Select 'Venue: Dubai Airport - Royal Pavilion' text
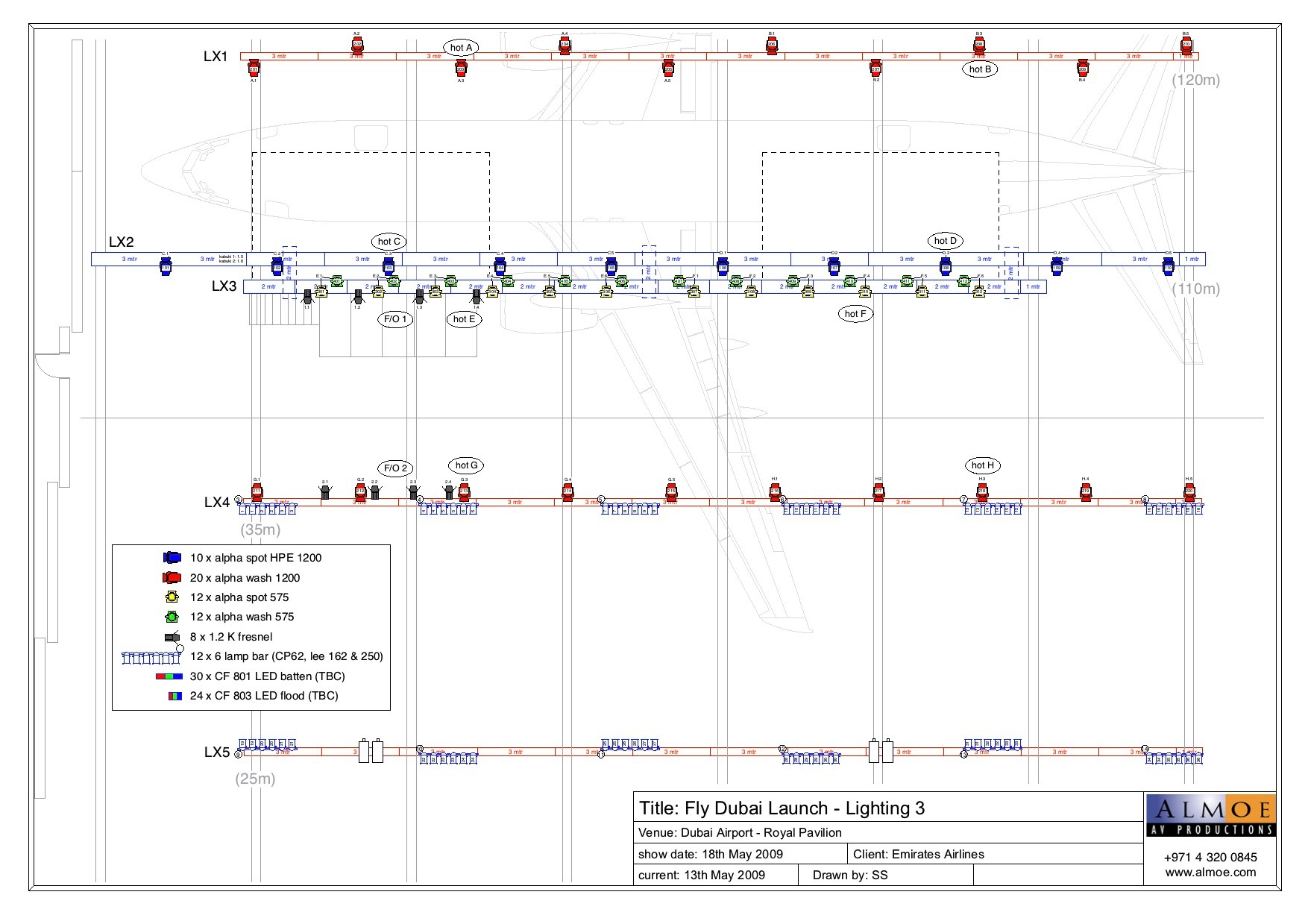The image size is (1308, 924). click(740, 832)
